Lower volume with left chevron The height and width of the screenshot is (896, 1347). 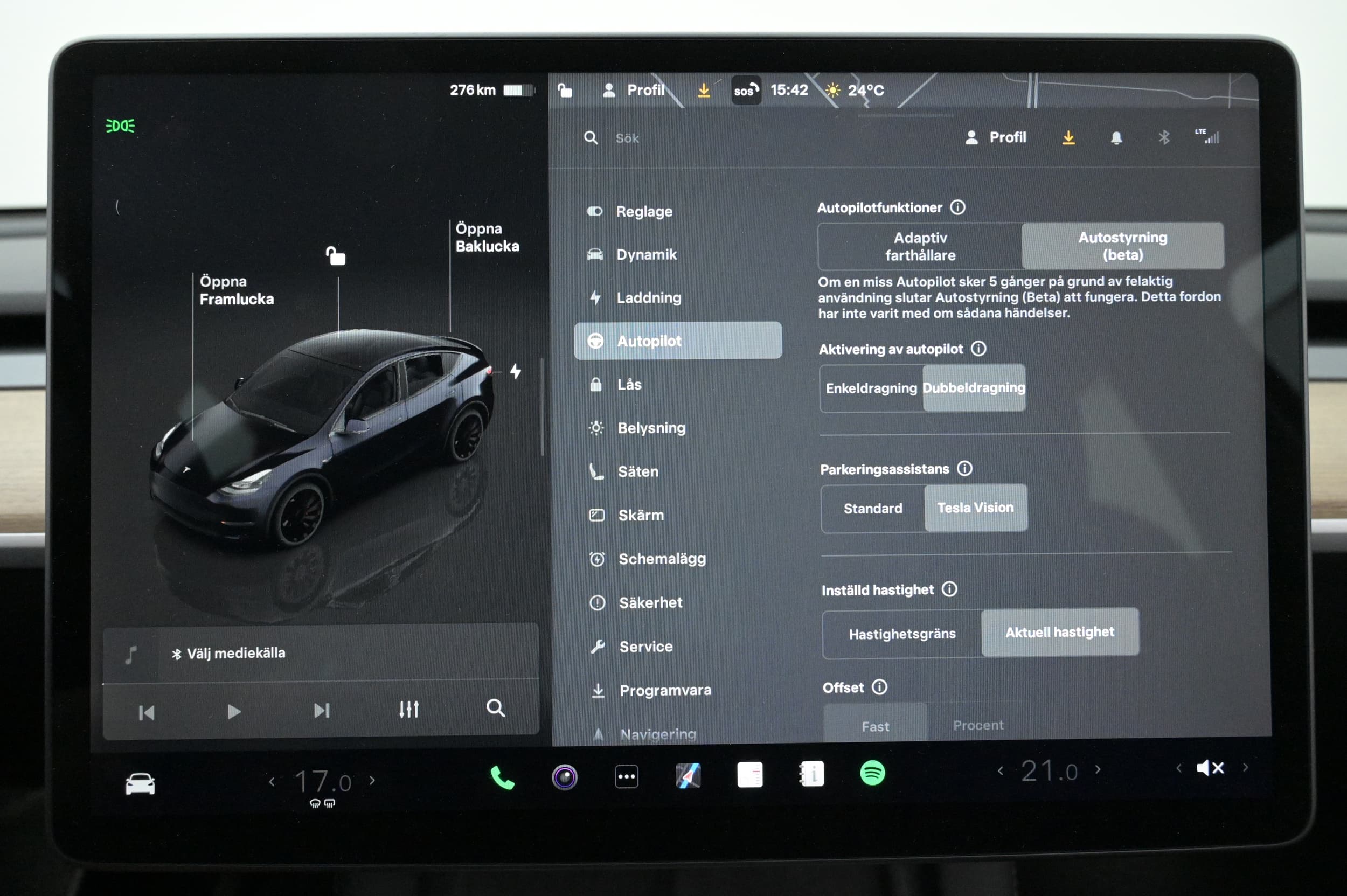coord(1178,768)
